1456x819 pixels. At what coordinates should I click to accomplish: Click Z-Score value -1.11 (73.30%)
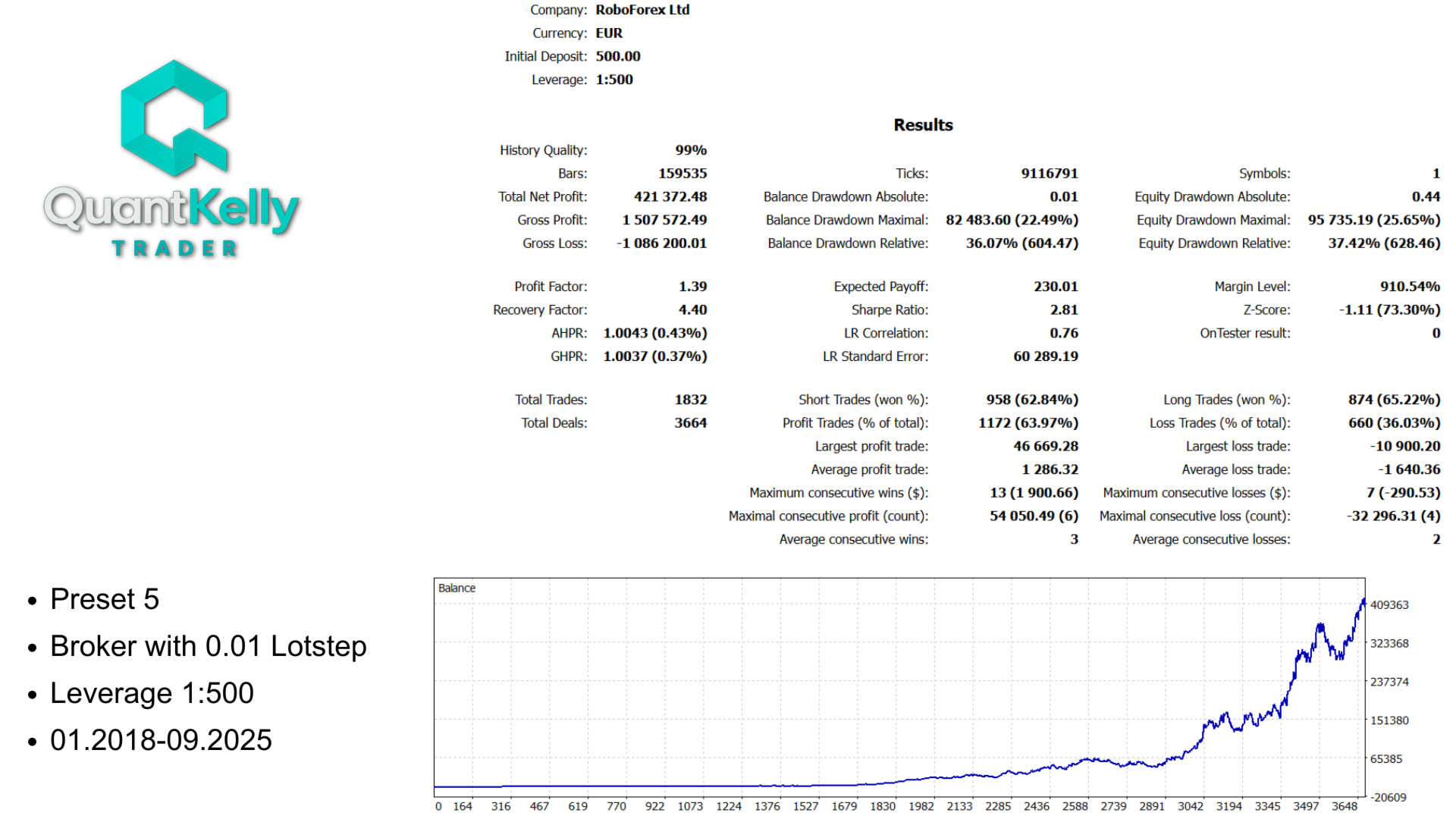(x=1389, y=310)
